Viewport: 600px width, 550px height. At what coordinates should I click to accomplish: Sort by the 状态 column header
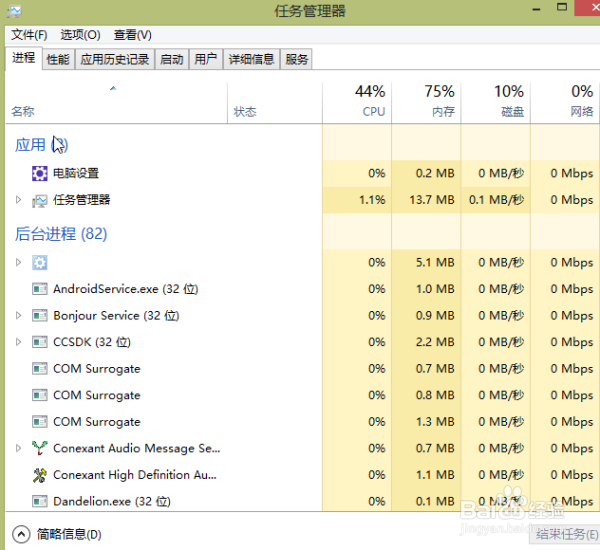tap(275, 103)
